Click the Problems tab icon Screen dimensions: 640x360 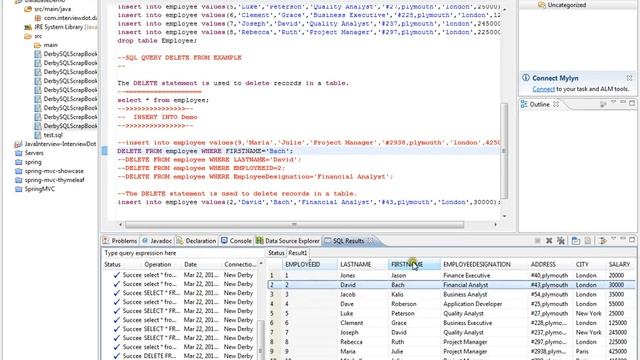(x=106, y=240)
